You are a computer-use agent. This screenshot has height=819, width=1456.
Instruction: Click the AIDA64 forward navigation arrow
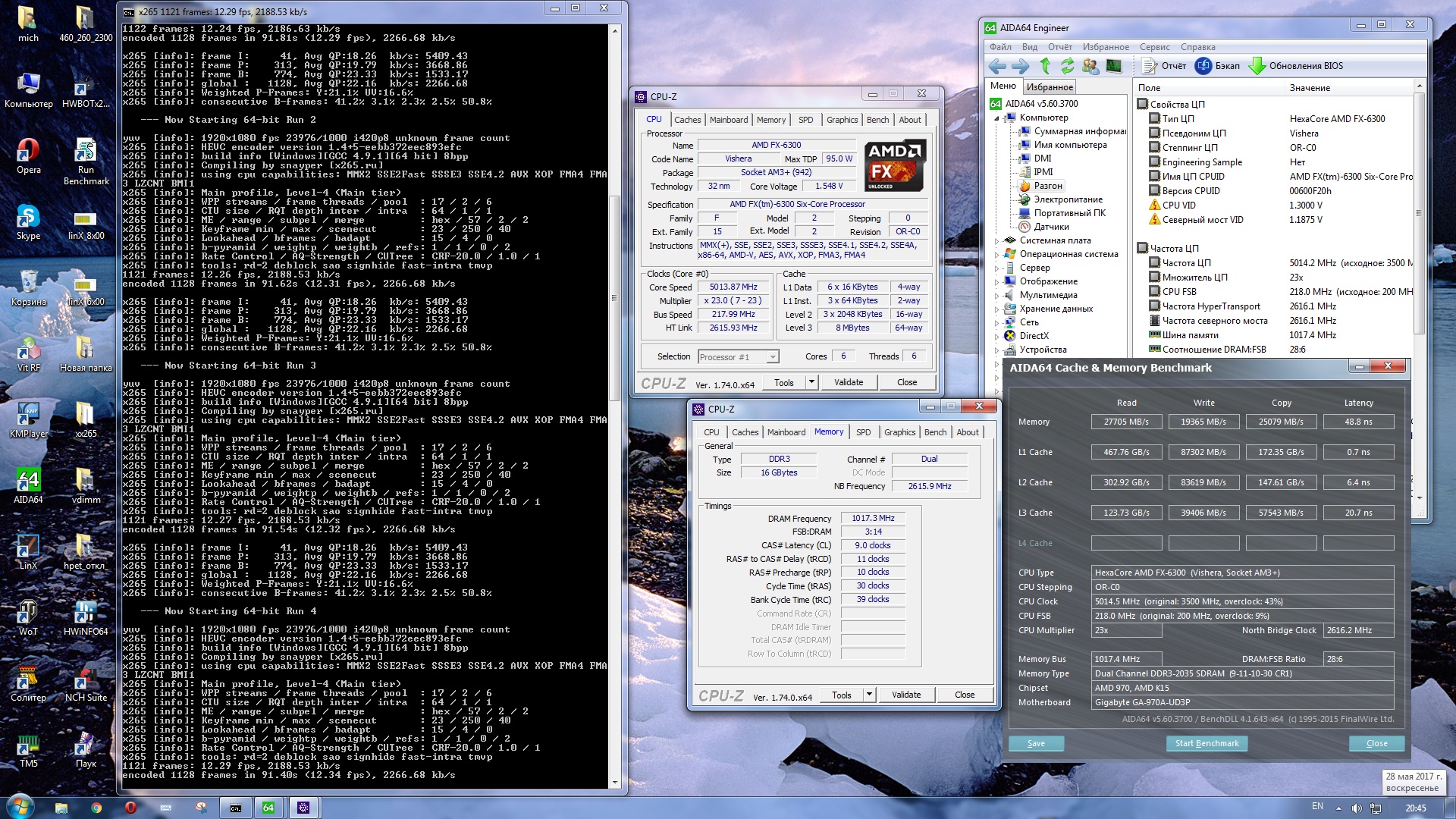coord(1021,66)
